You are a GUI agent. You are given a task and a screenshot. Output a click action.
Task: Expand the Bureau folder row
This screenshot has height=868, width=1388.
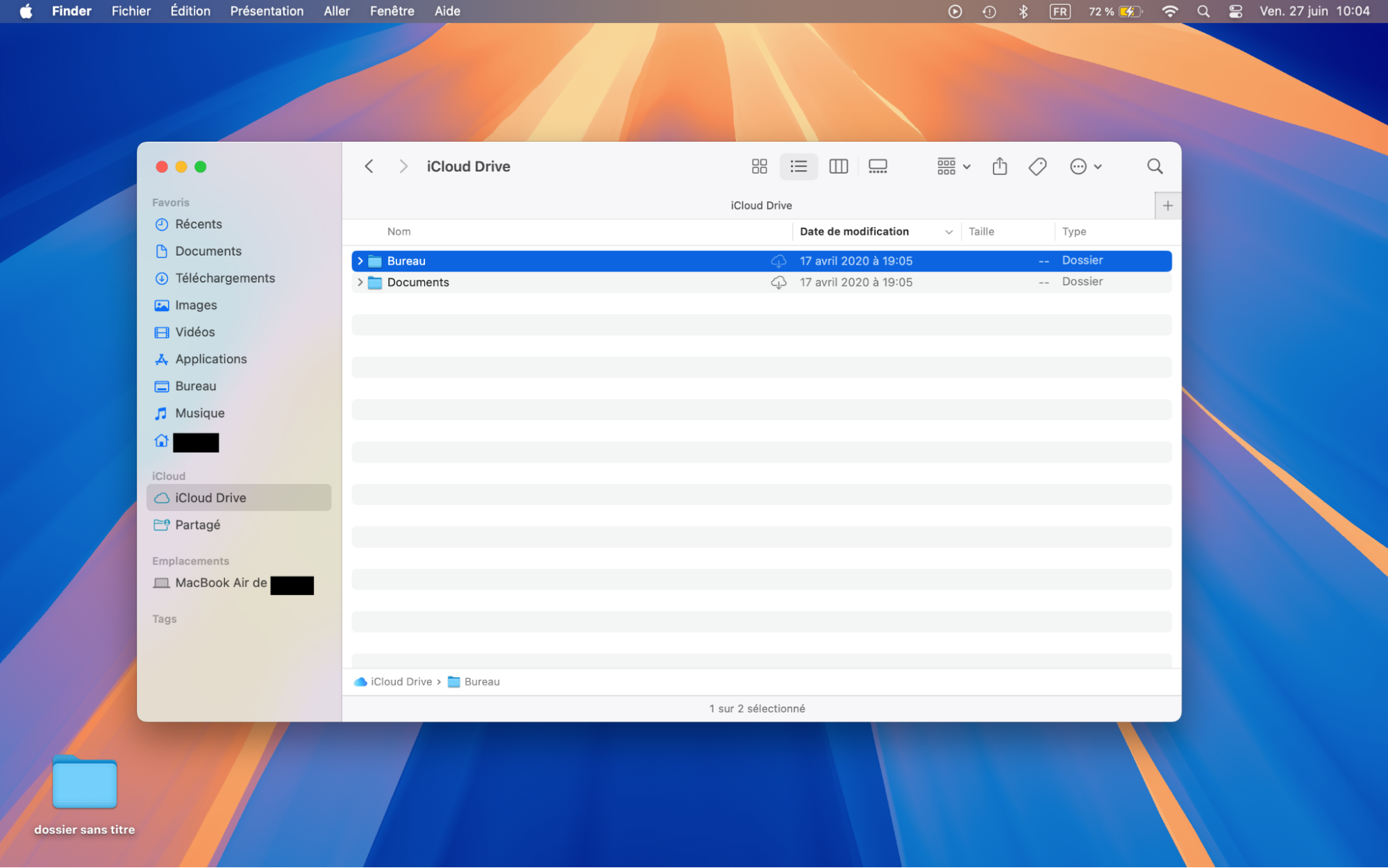coord(360,260)
